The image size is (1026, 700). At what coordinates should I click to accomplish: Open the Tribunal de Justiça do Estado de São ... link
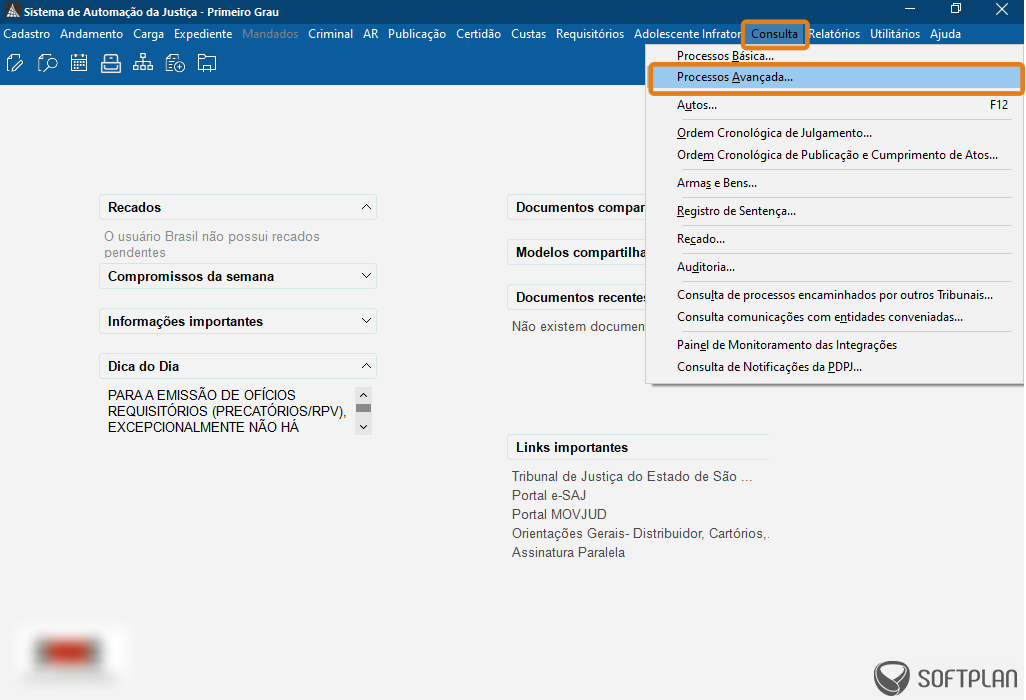[632, 476]
